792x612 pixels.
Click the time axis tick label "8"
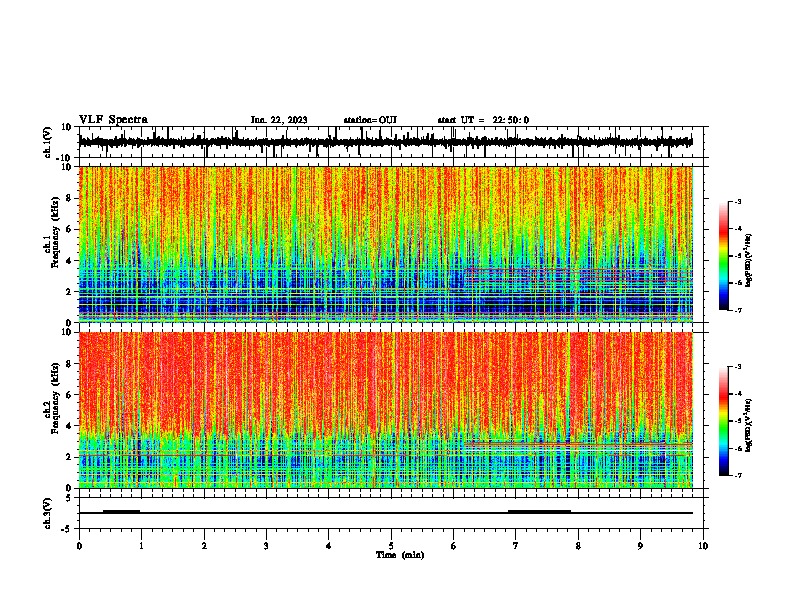point(578,546)
